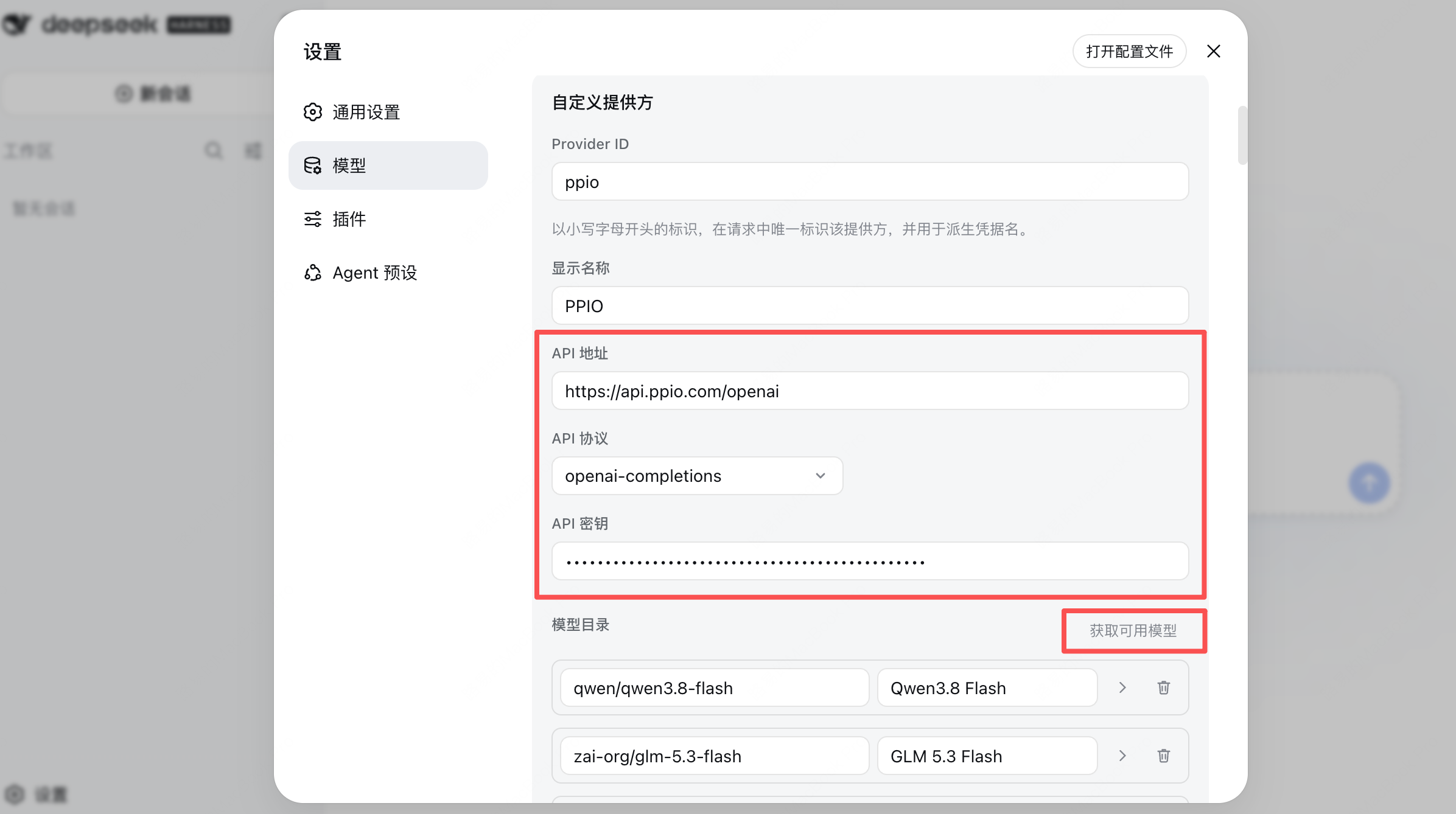Edit the GLM 5.3 Flash display name field
Viewport: 1456px width, 814px height.
pyautogui.click(x=987, y=756)
